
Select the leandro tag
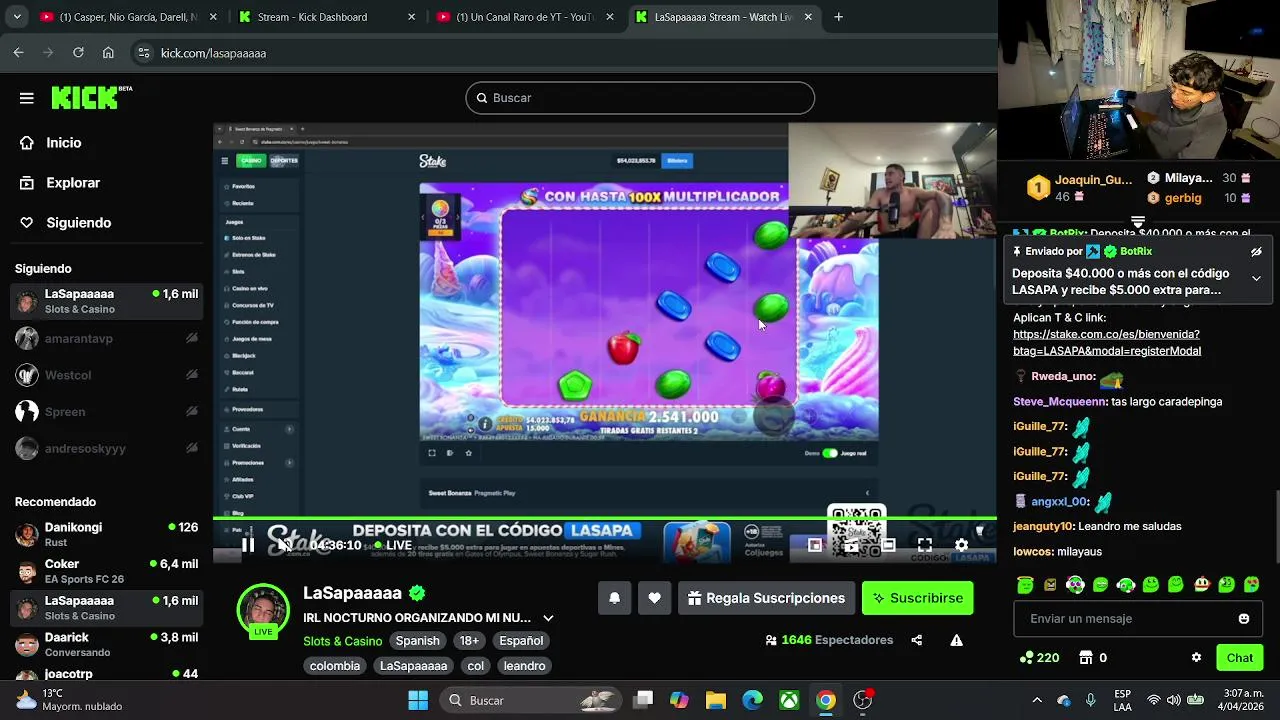[524, 666]
